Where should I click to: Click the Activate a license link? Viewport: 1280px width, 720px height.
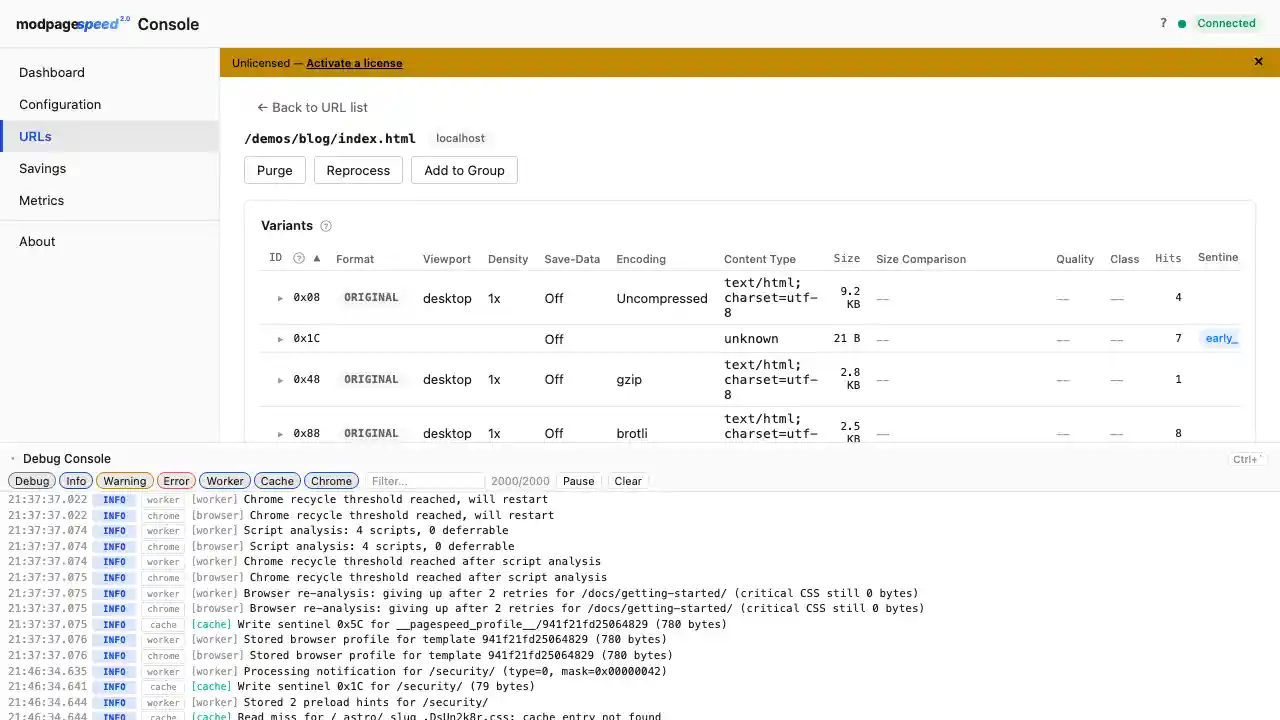[354, 63]
